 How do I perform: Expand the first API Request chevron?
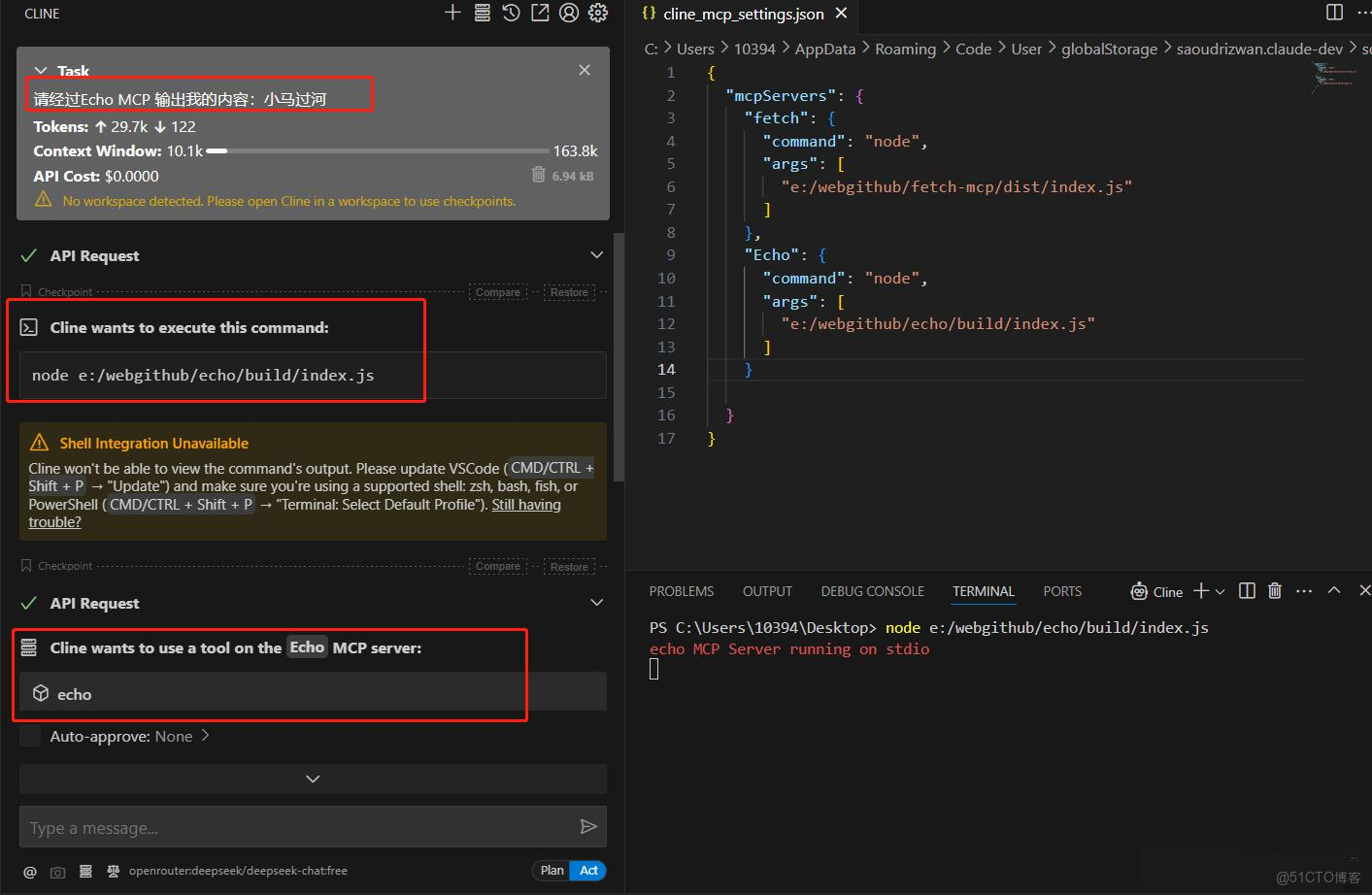pyautogui.click(x=596, y=255)
